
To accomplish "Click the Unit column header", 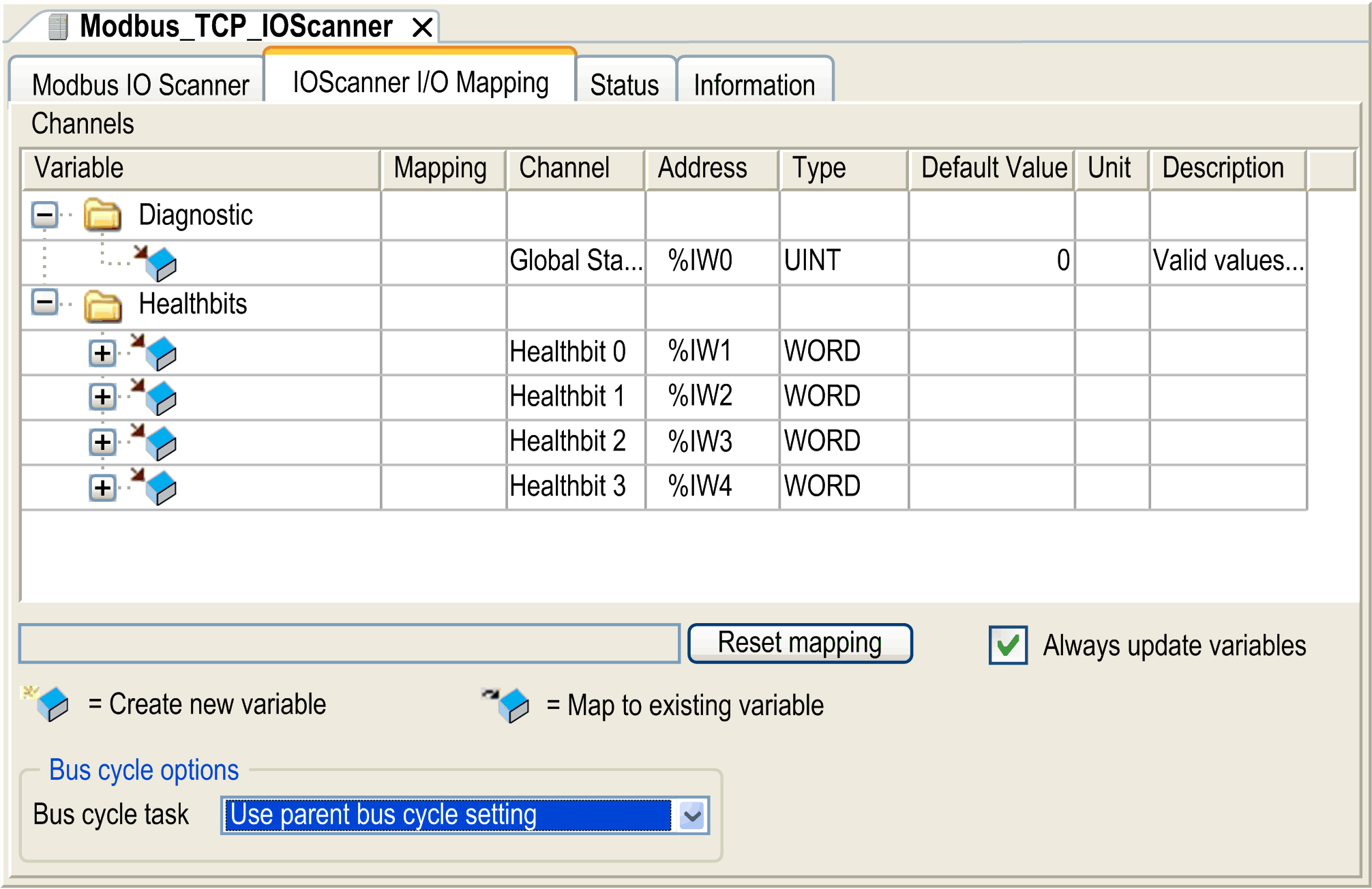I will (x=1113, y=169).
